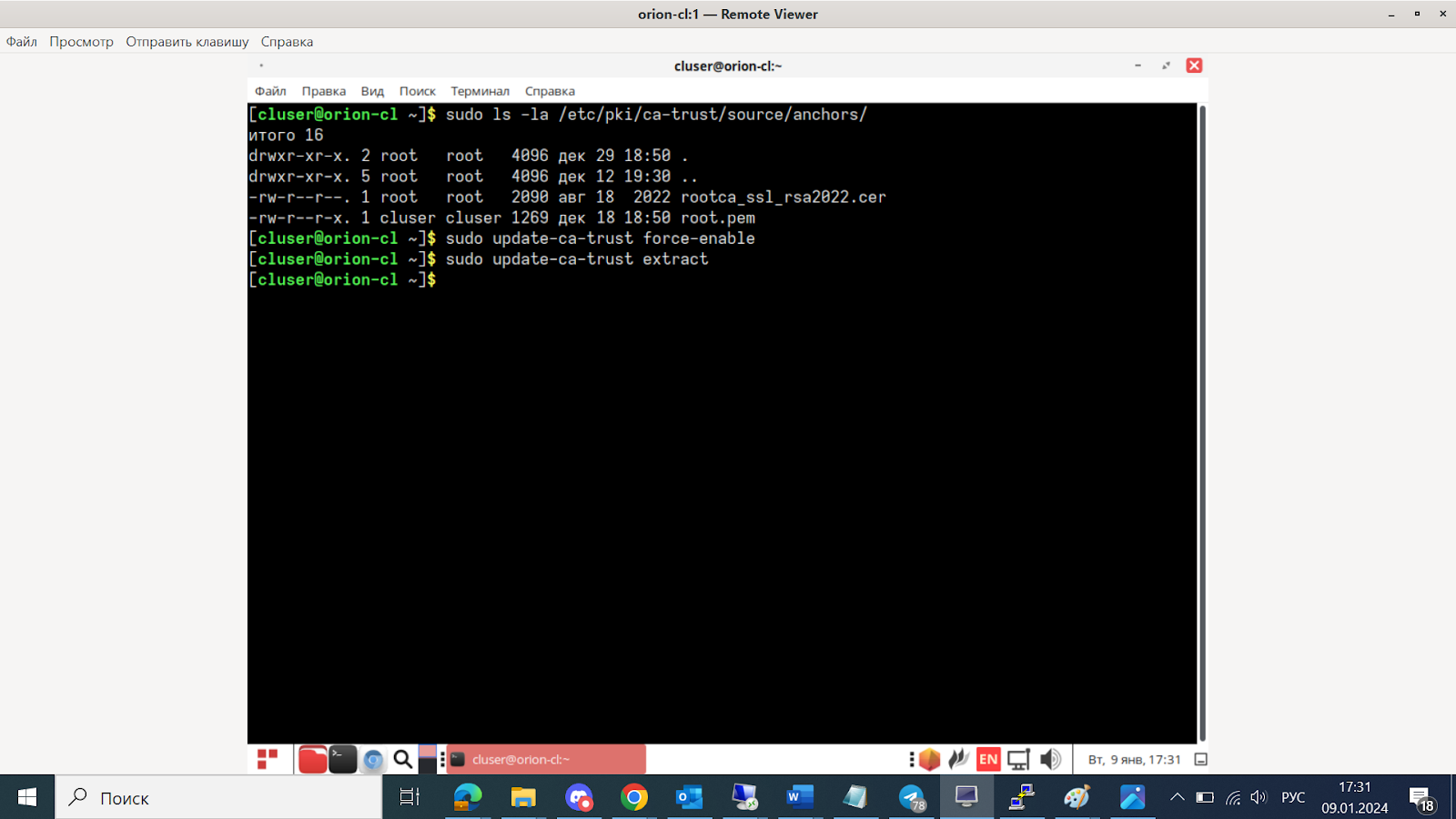Launch terminal from the remote panel
Image resolution: width=1456 pixels, height=819 pixels.
coord(342,759)
